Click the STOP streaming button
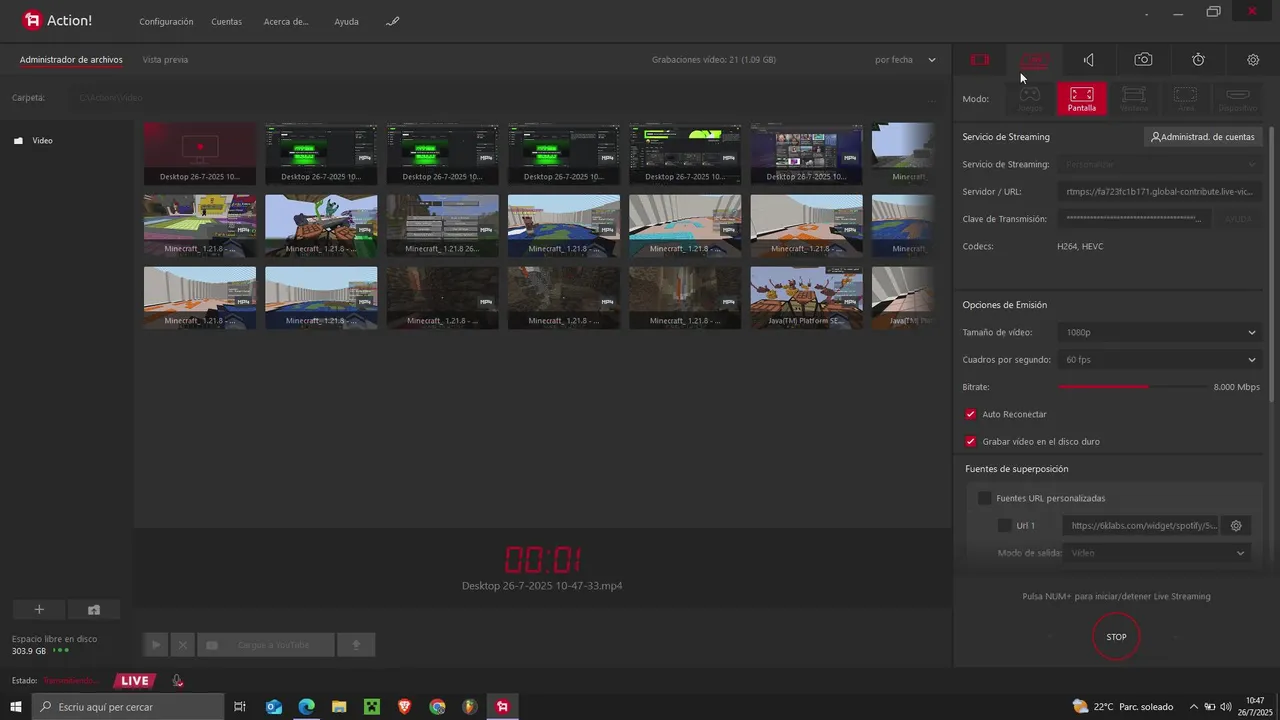The image size is (1280, 720). tap(1116, 637)
